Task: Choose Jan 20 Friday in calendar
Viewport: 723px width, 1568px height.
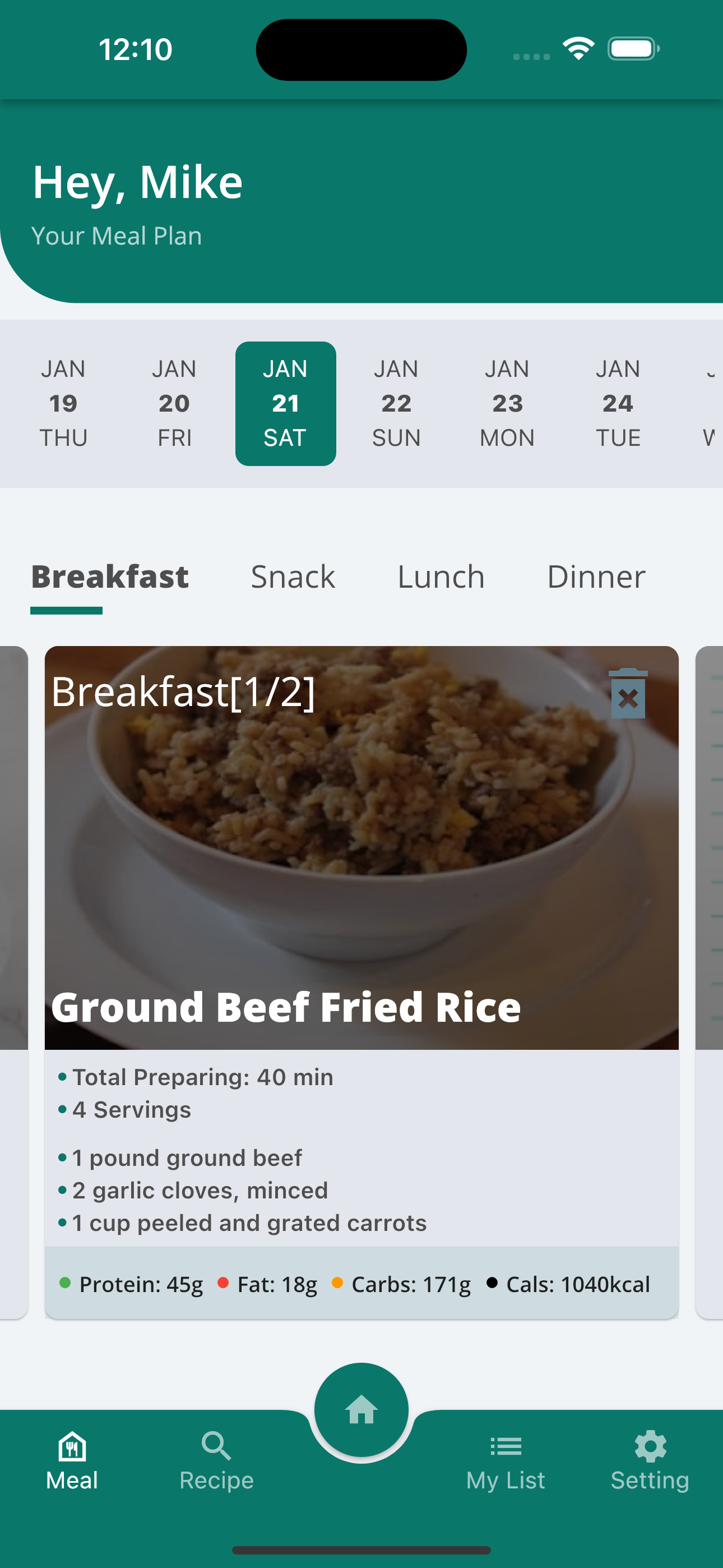Action: pos(175,403)
